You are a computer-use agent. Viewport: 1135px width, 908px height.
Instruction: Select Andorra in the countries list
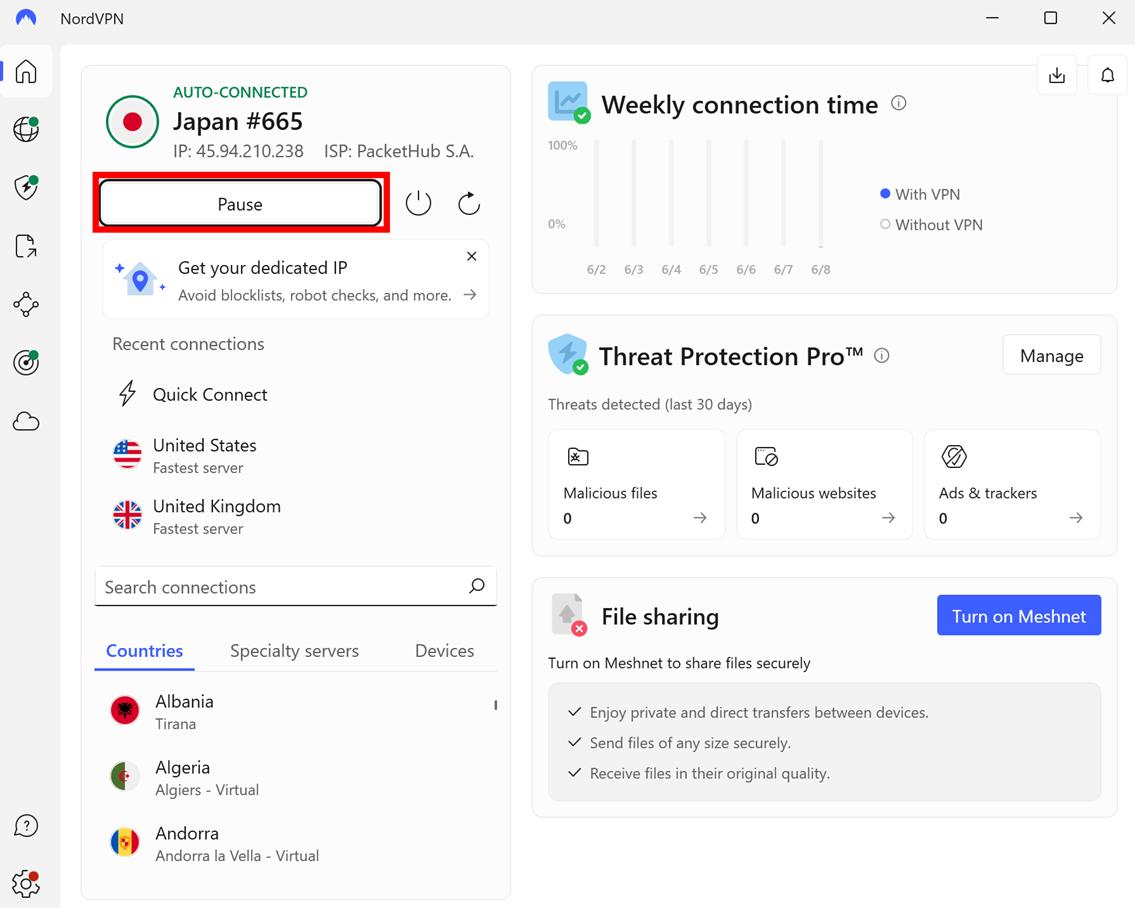click(x=295, y=843)
